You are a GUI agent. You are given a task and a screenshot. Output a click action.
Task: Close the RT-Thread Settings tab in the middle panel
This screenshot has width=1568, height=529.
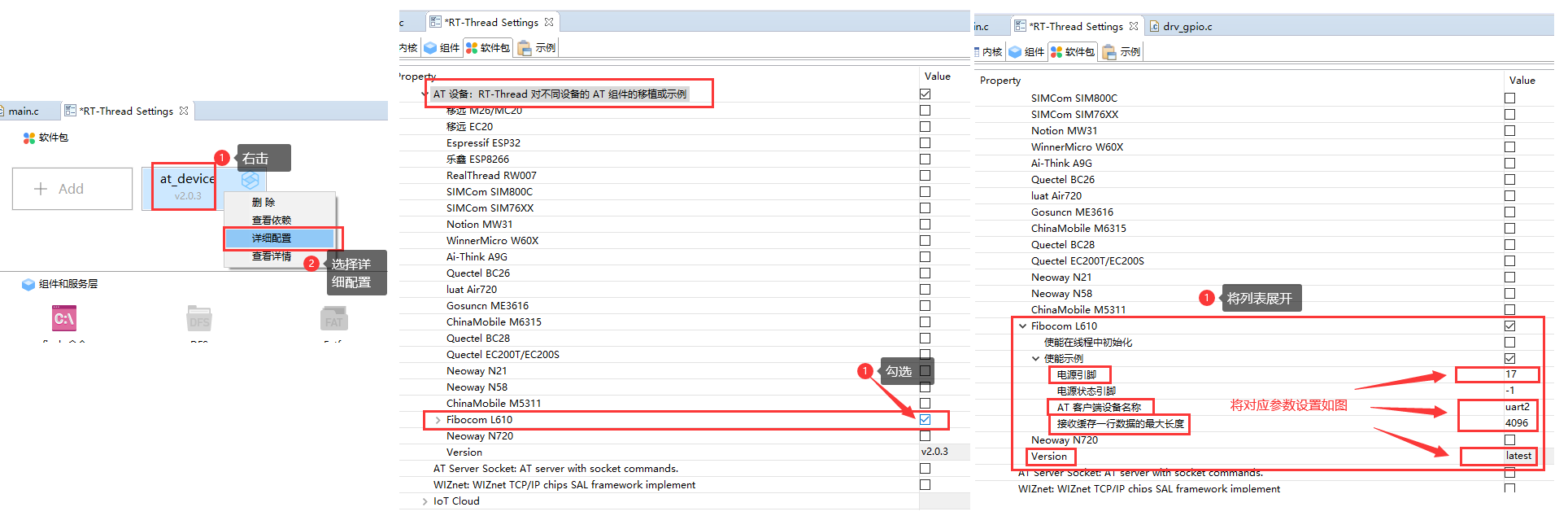[x=549, y=22]
